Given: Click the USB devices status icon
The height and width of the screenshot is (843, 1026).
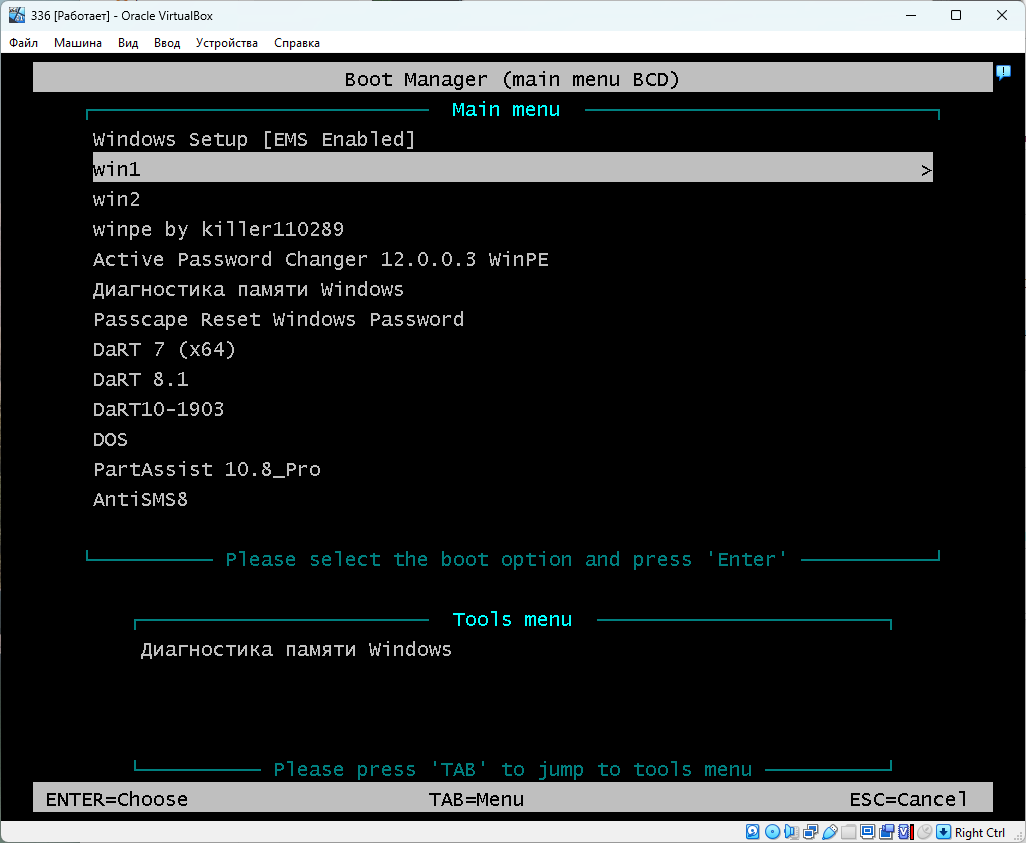Looking at the screenshot, I should (x=829, y=832).
